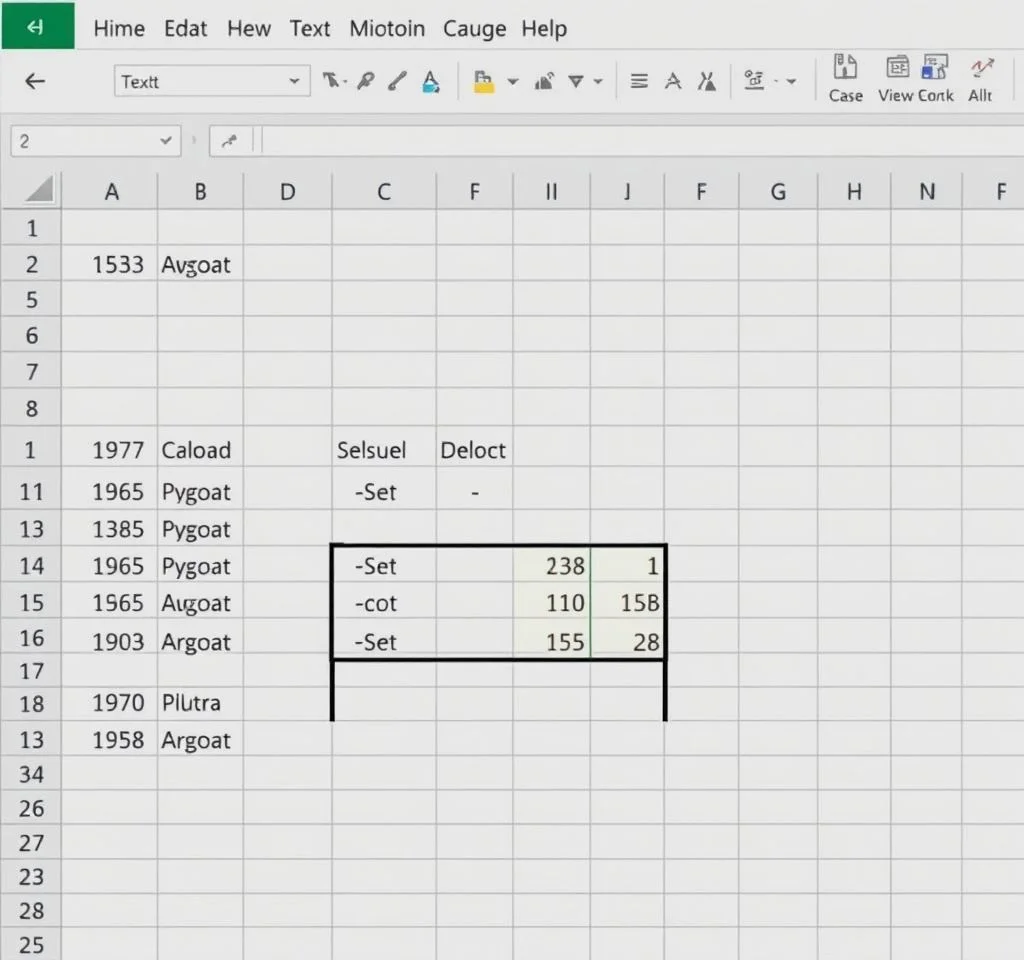The width and height of the screenshot is (1024, 960).
Task: Click the select-all corner triangle
Action: click(x=38, y=190)
